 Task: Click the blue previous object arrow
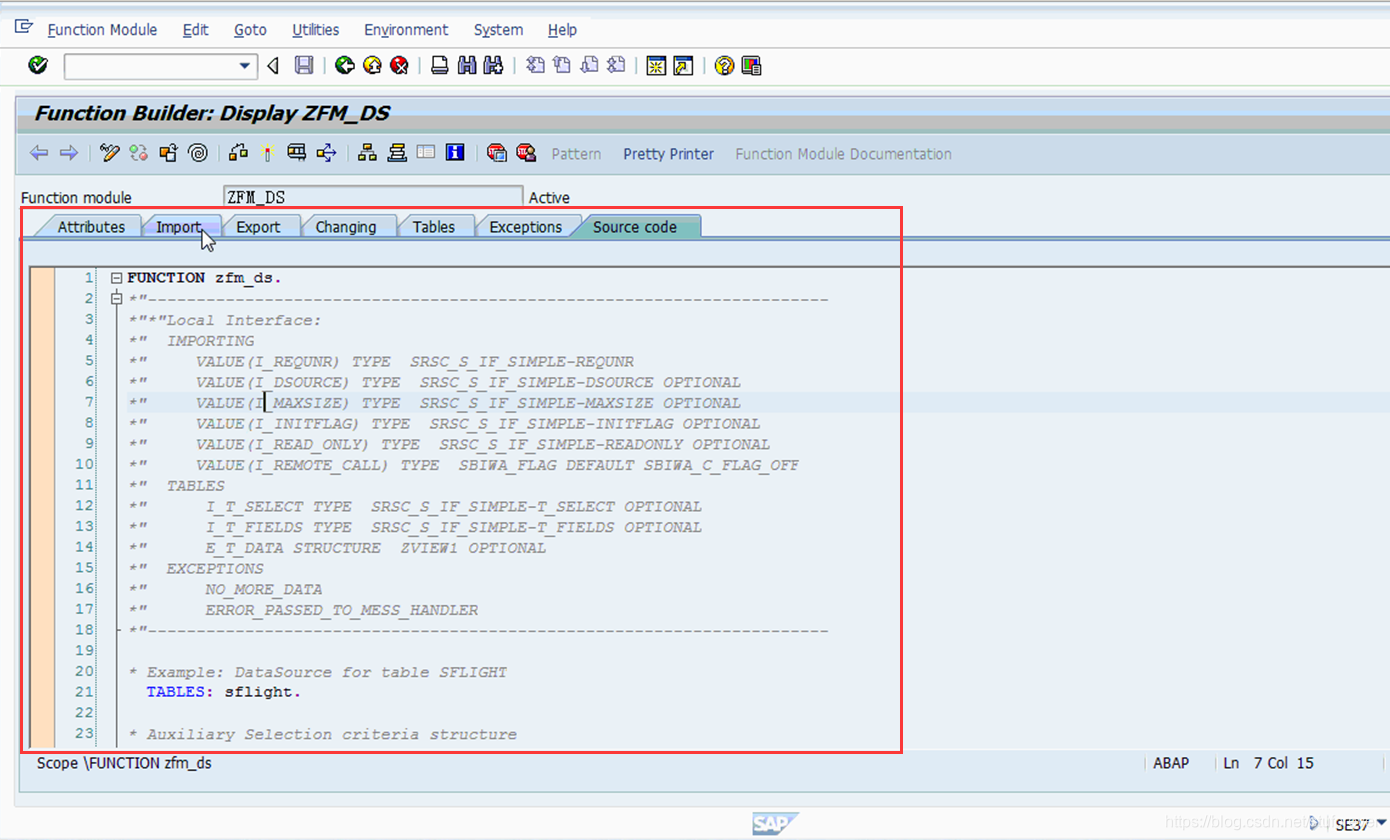tap(39, 153)
